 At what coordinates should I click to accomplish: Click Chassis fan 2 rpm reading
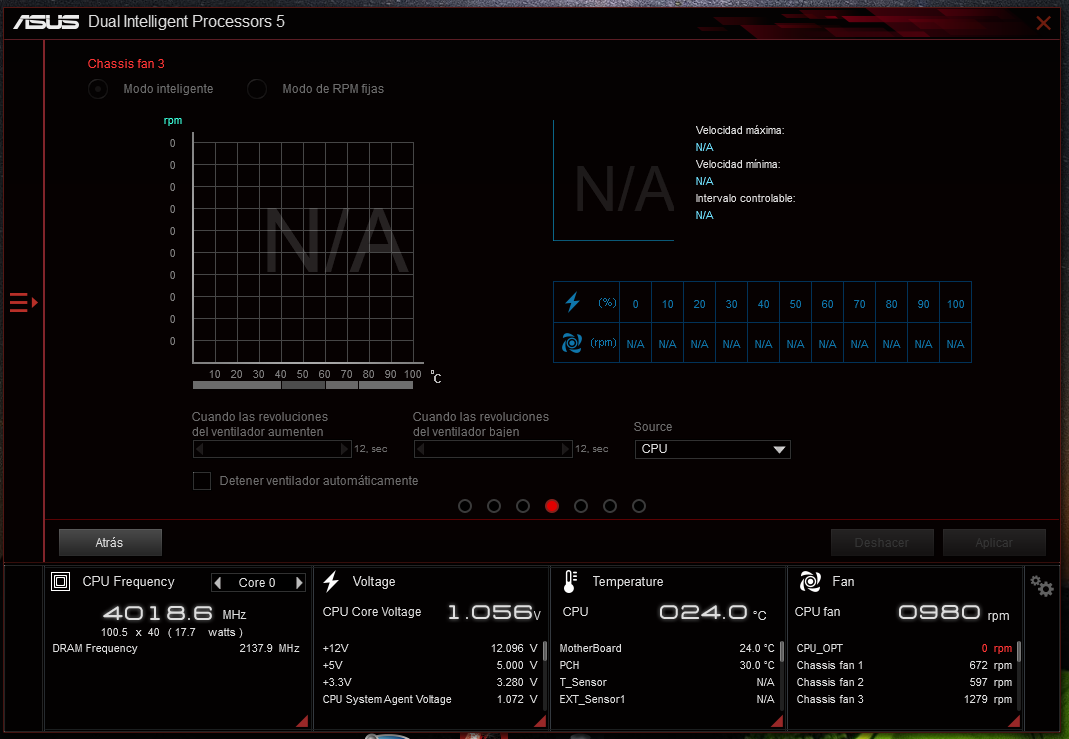tap(991, 682)
